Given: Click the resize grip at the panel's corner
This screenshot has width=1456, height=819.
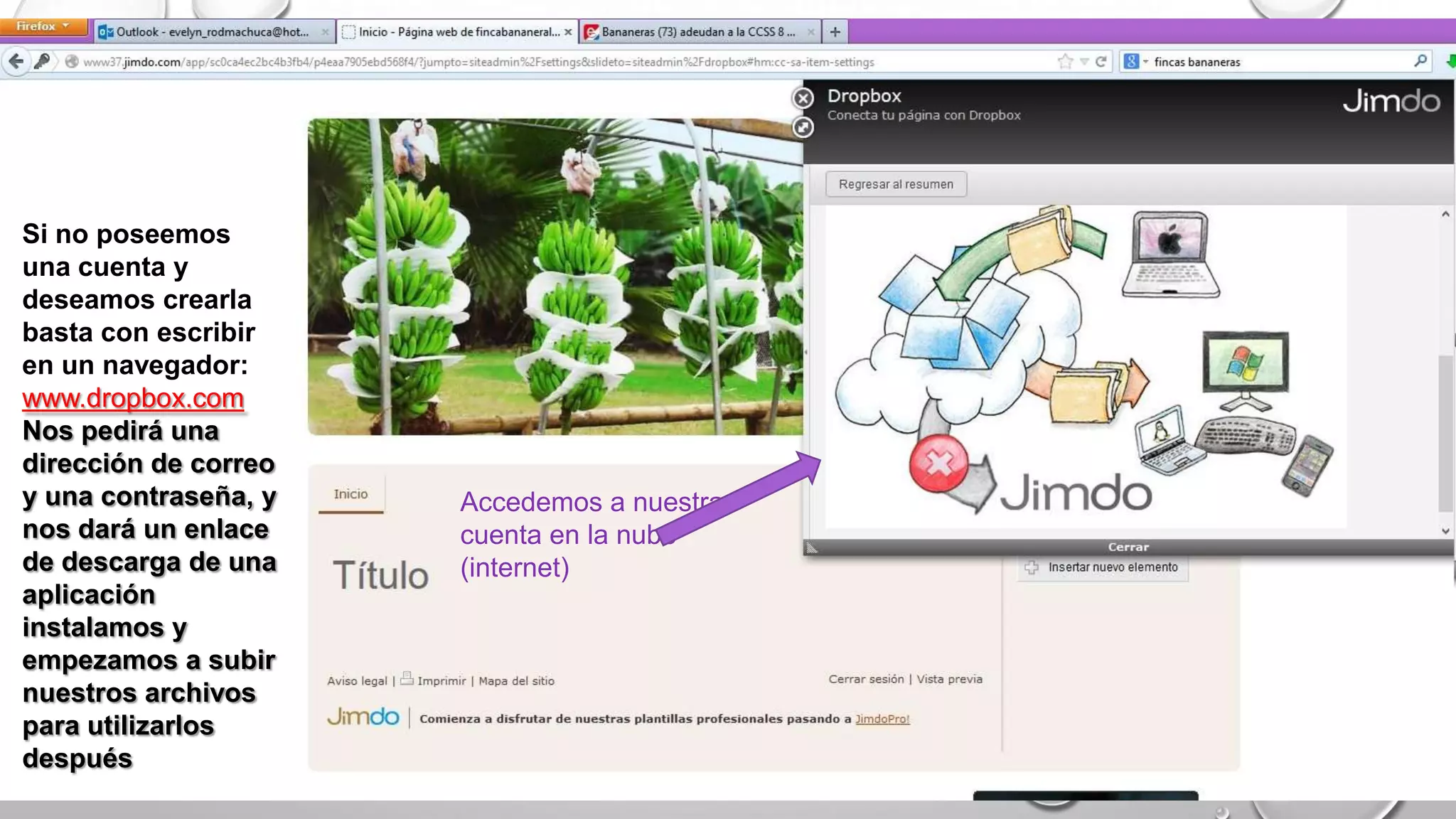Looking at the screenshot, I should (811, 547).
